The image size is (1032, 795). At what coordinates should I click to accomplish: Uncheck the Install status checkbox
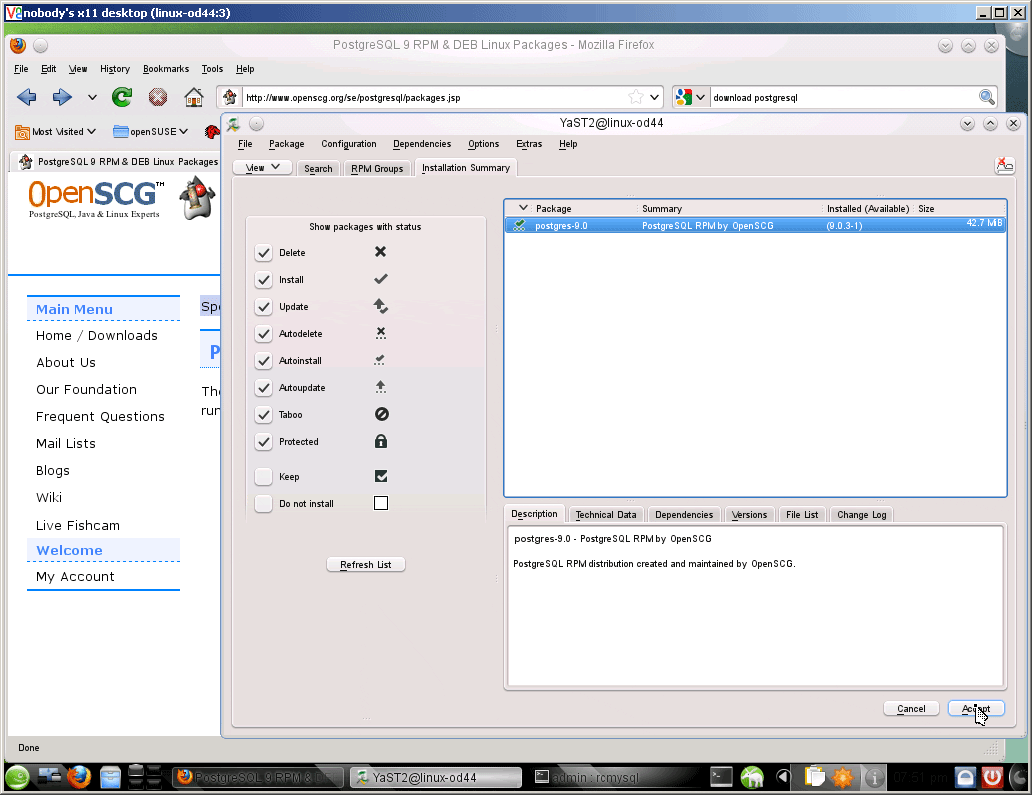click(x=263, y=280)
